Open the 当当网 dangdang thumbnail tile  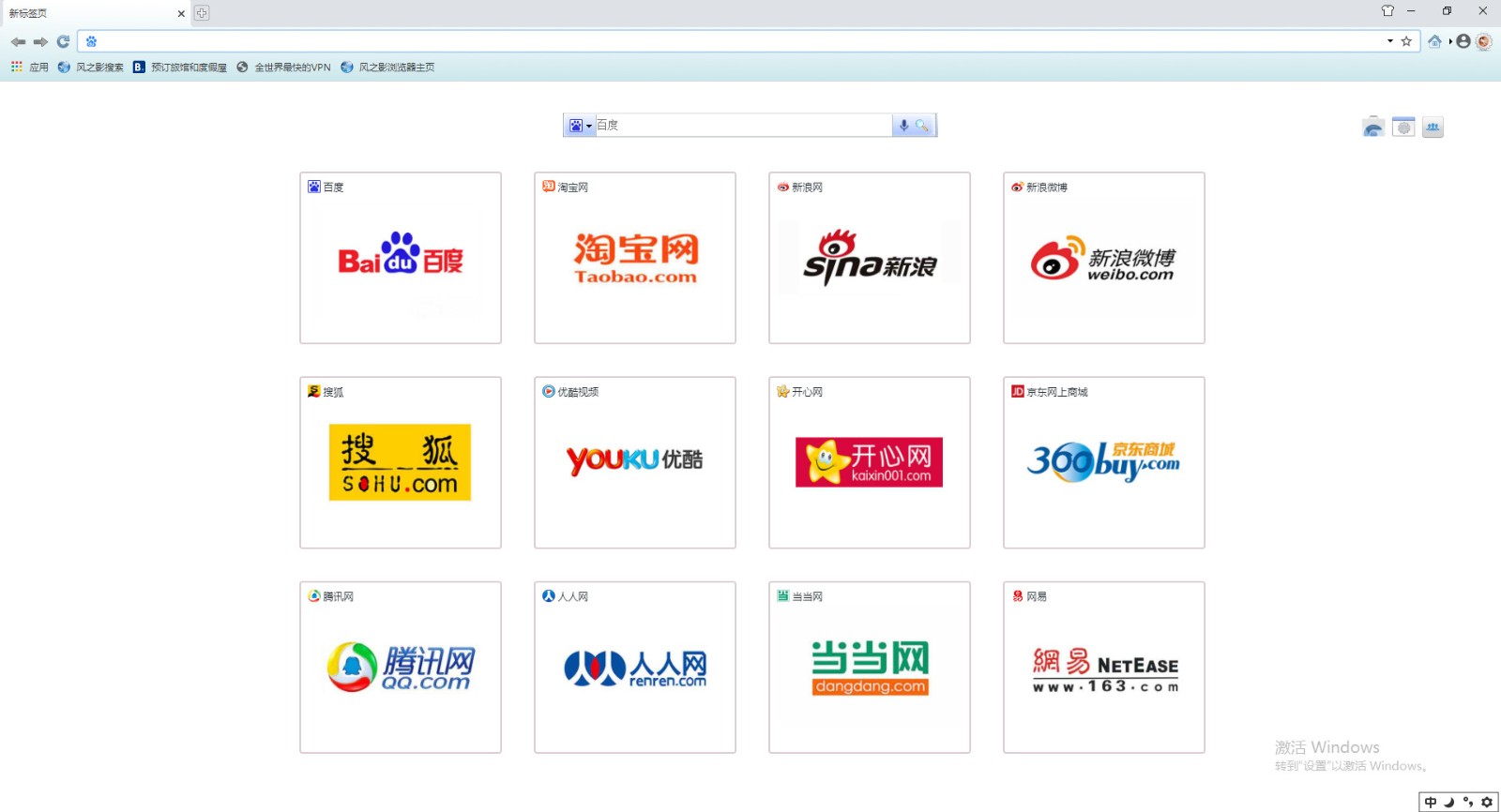pos(870,667)
